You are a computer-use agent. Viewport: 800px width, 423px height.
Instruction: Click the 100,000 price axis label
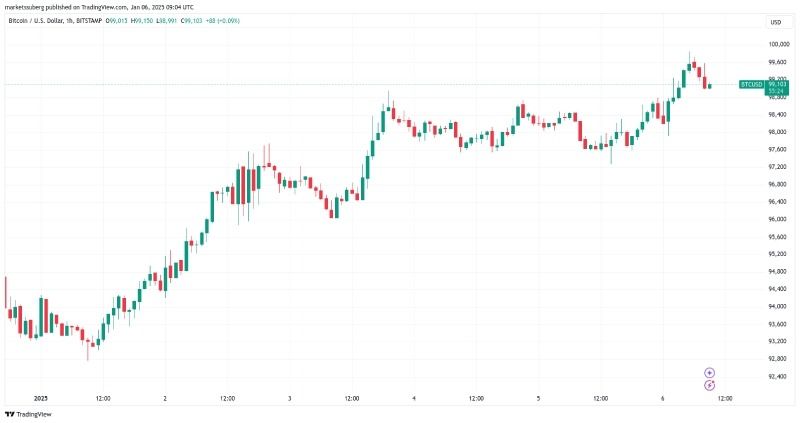tap(779, 45)
